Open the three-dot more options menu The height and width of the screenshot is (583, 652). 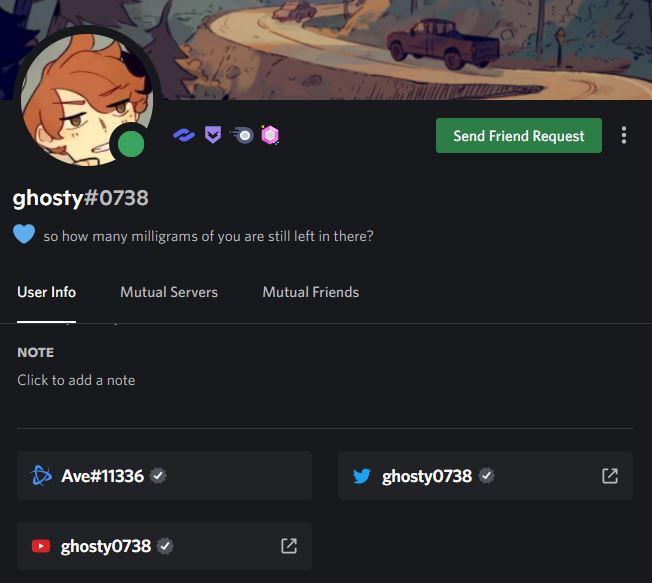click(x=624, y=136)
